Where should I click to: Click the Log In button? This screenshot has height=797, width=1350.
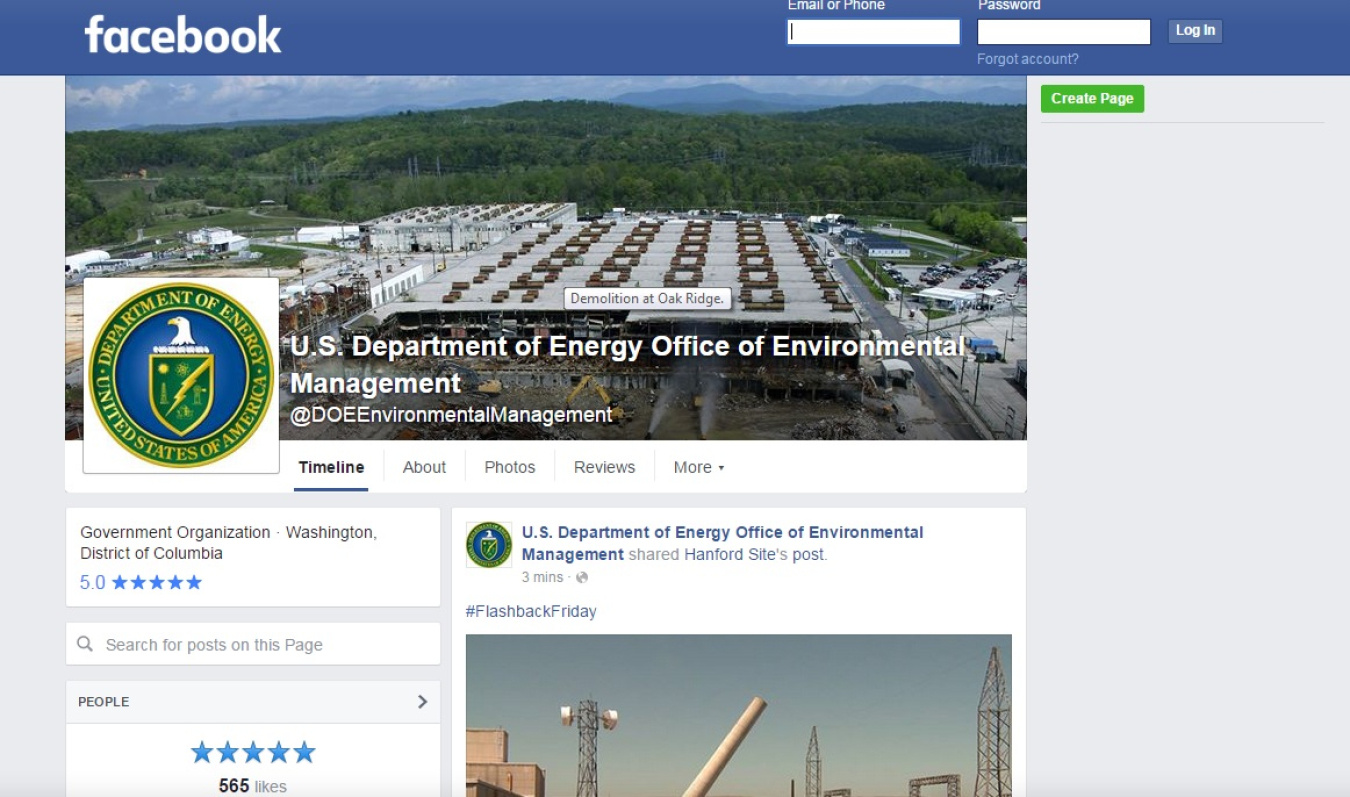(1195, 31)
